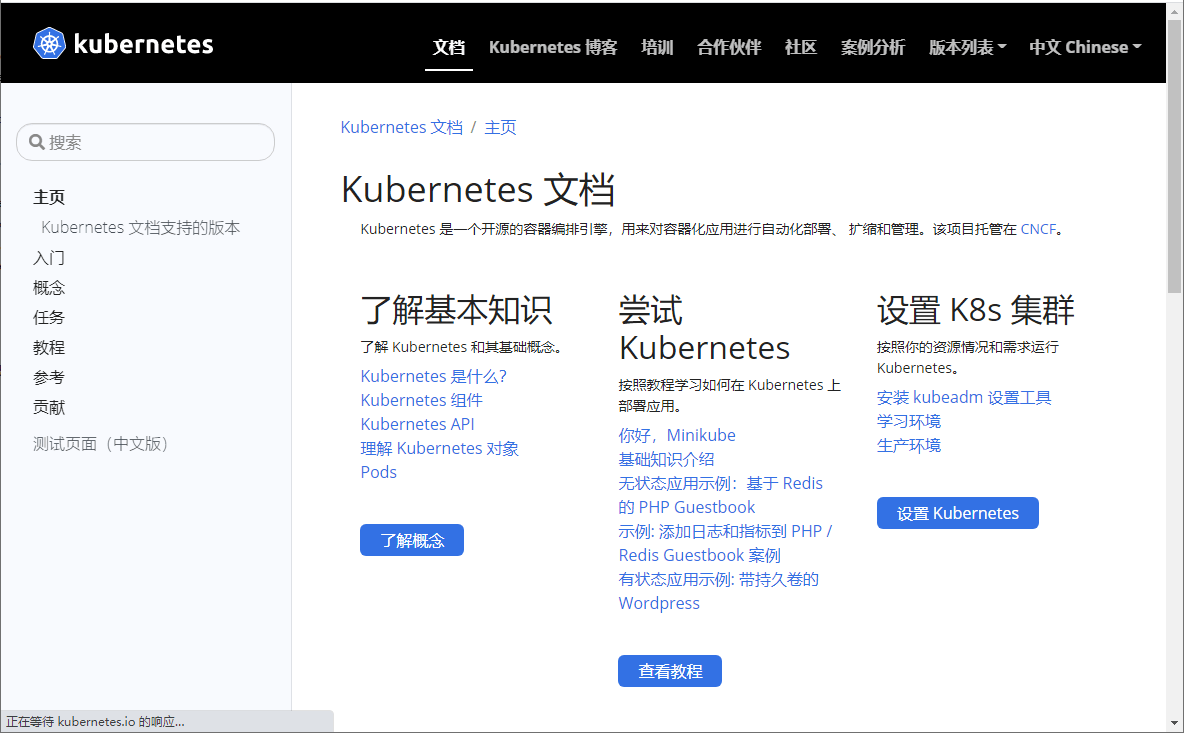The image size is (1184, 733).
Task: Select 主页 in the sidebar
Action: click(49, 197)
